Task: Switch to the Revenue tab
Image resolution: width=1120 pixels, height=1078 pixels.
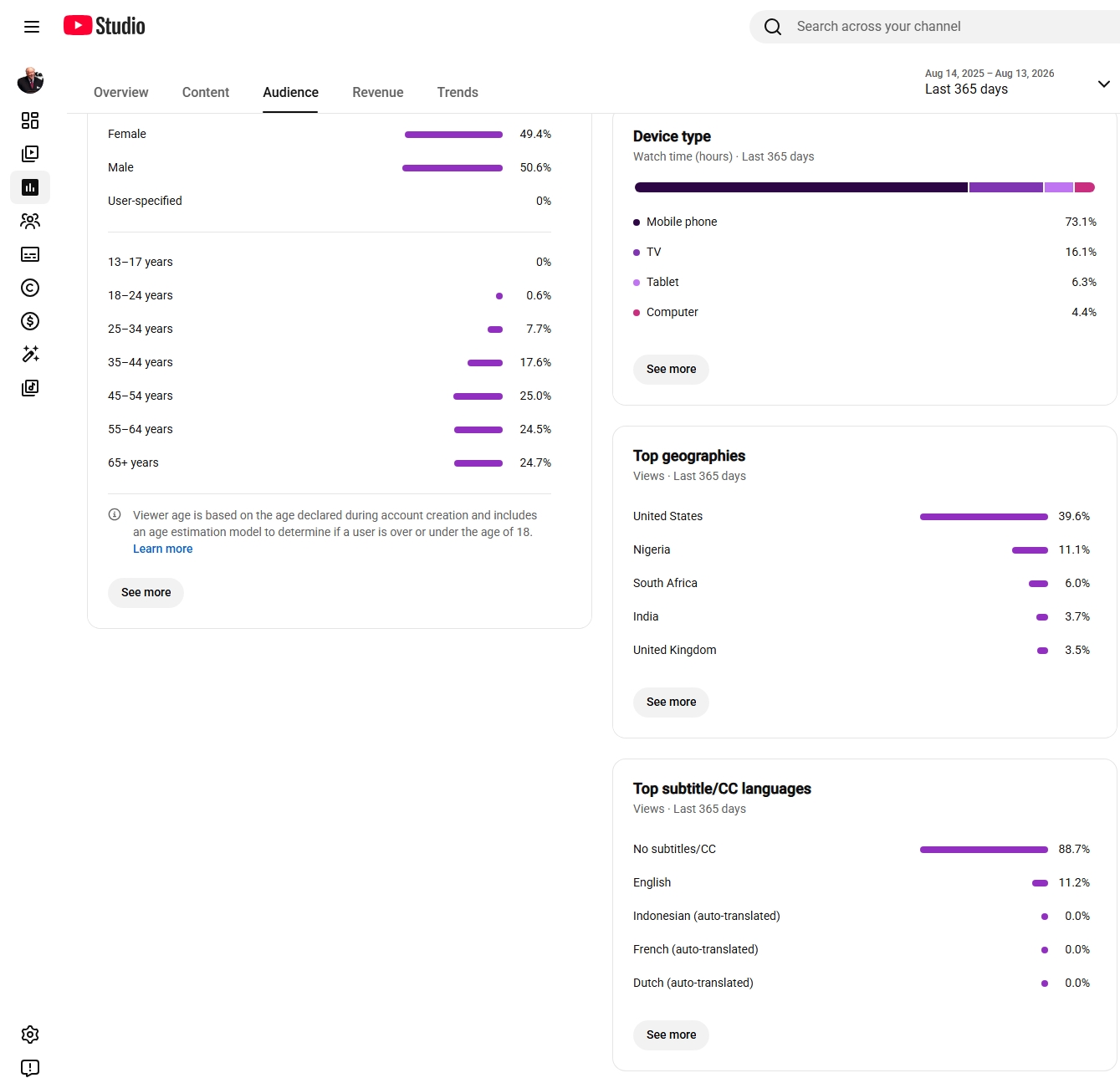Action: click(378, 93)
